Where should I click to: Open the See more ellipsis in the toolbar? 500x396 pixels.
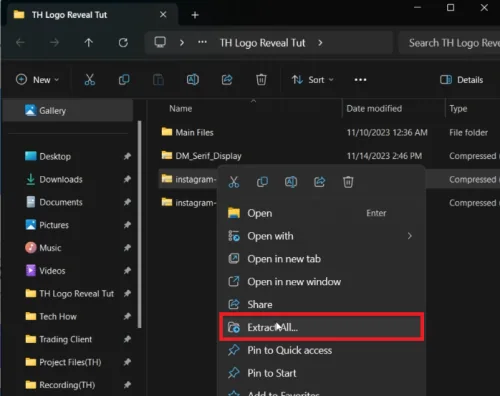pyautogui.click(x=360, y=80)
